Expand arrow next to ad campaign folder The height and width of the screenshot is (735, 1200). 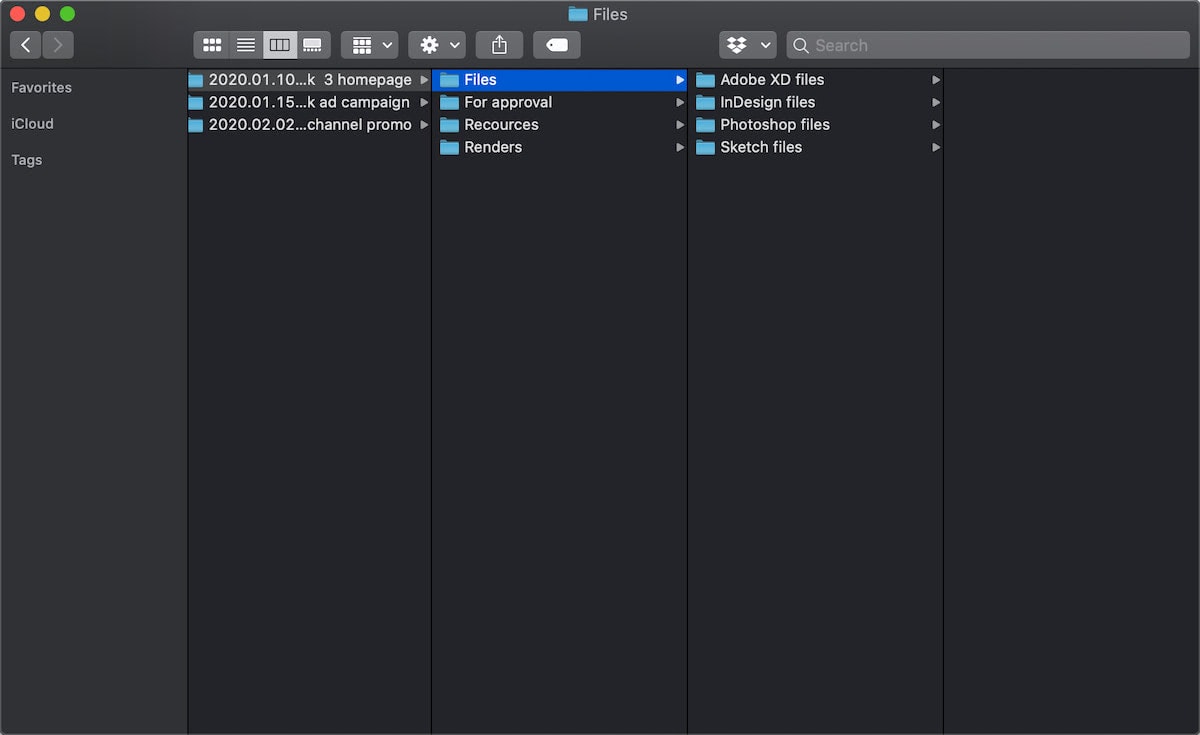coord(424,102)
